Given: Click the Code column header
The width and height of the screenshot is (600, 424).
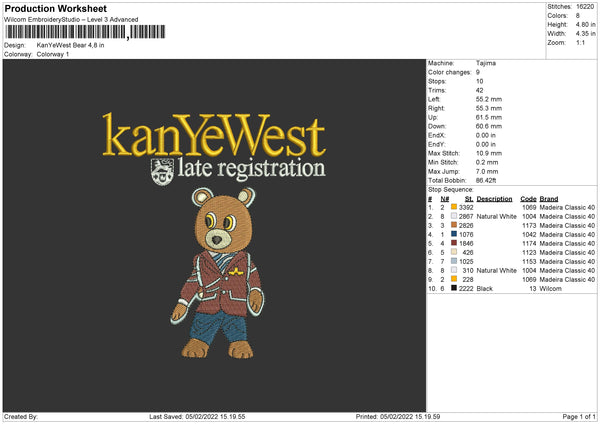Looking at the screenshot, I should click(528, 199).
